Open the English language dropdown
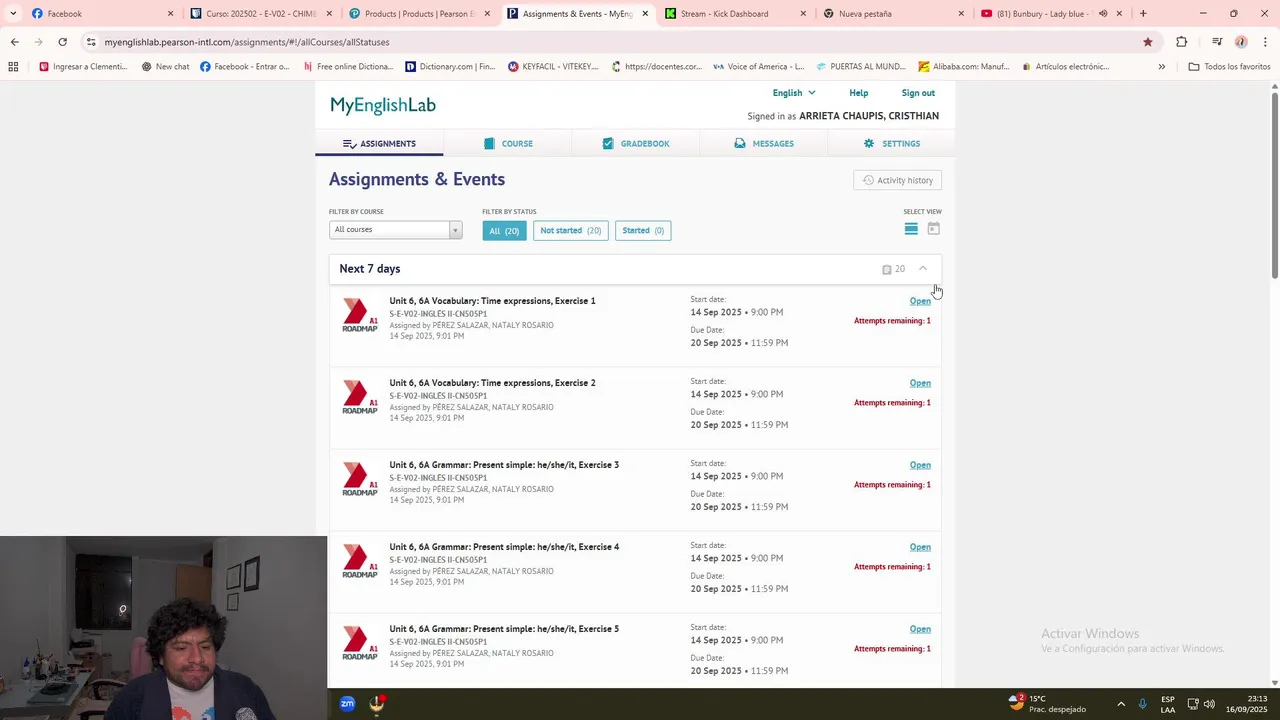Viewport: 1280px width, 720px height. point(794,93)
